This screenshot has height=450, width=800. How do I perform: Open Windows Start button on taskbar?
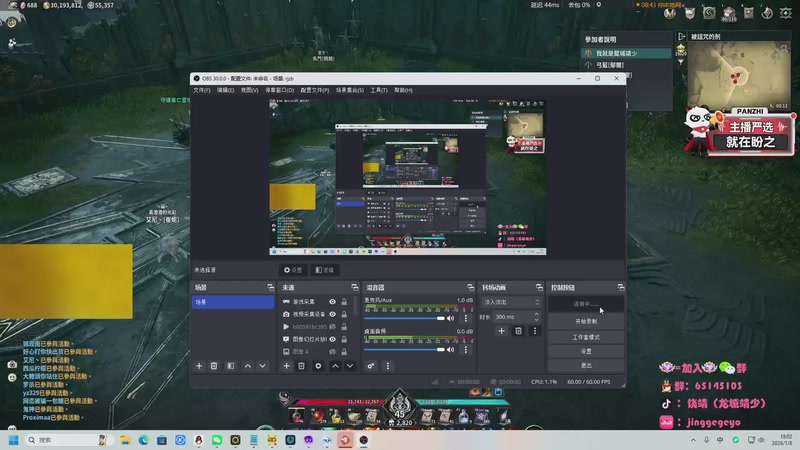pyautogui.click(x=13, y=440)
